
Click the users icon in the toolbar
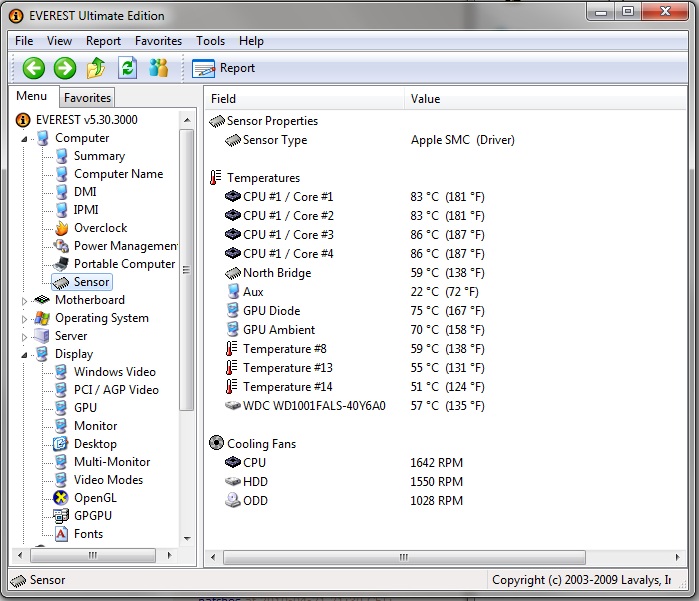point(159,68)
